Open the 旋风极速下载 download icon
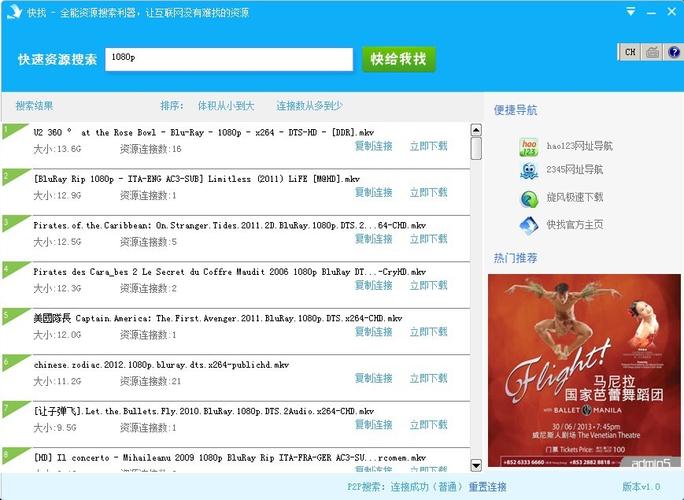Image resolution: width=684 pixels, height=500 pixels. pos(529,198)
